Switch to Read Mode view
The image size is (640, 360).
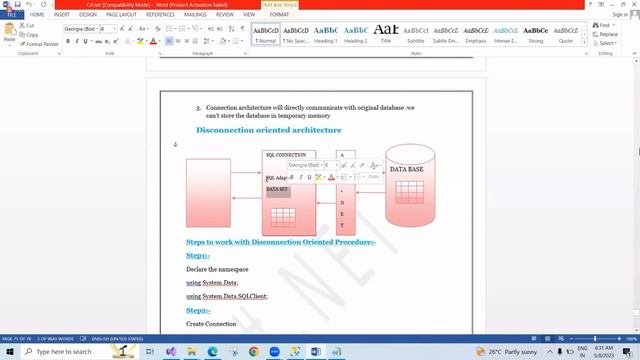pyautogui.click(x=534, y=339)
